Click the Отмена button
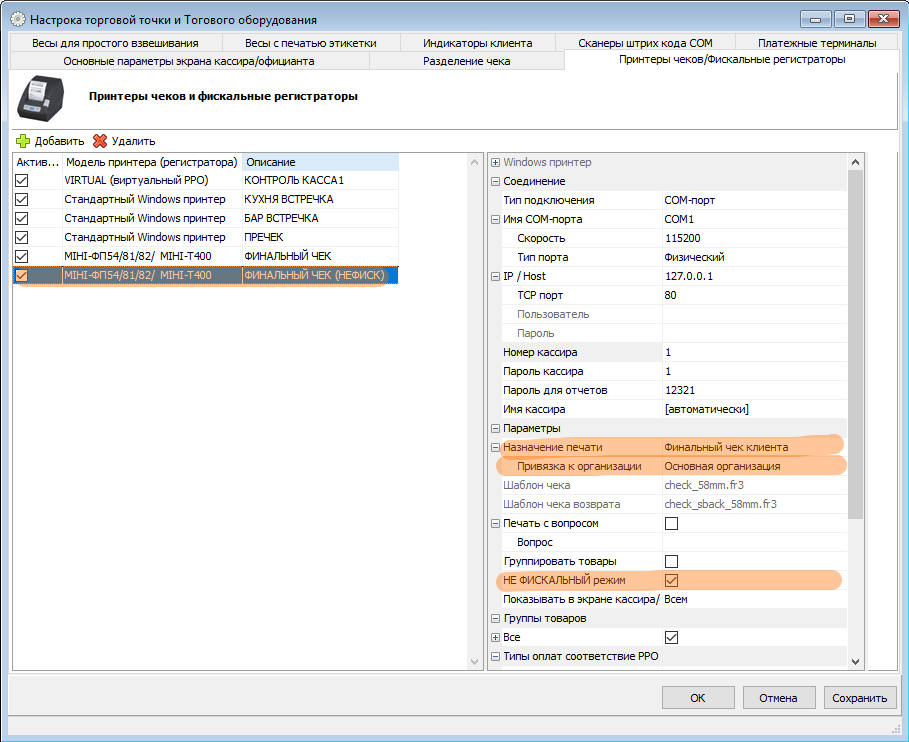Viewport: 909px width, 742px height. 777,698
